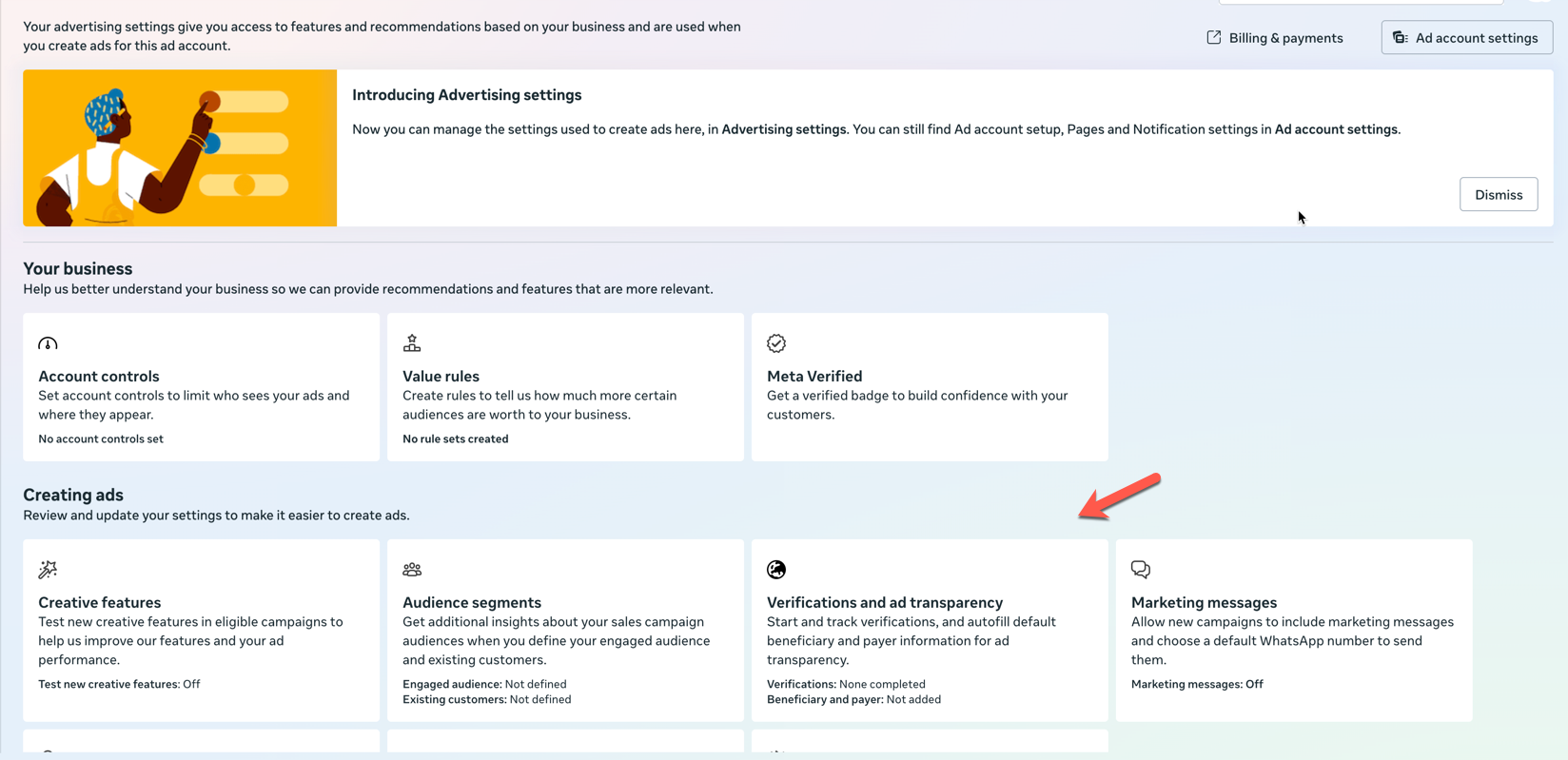Open Ad account settings
Image resolution: width=1568 pixels, height=760 pixels.
pyautogui.click(x=1476, y=38)
